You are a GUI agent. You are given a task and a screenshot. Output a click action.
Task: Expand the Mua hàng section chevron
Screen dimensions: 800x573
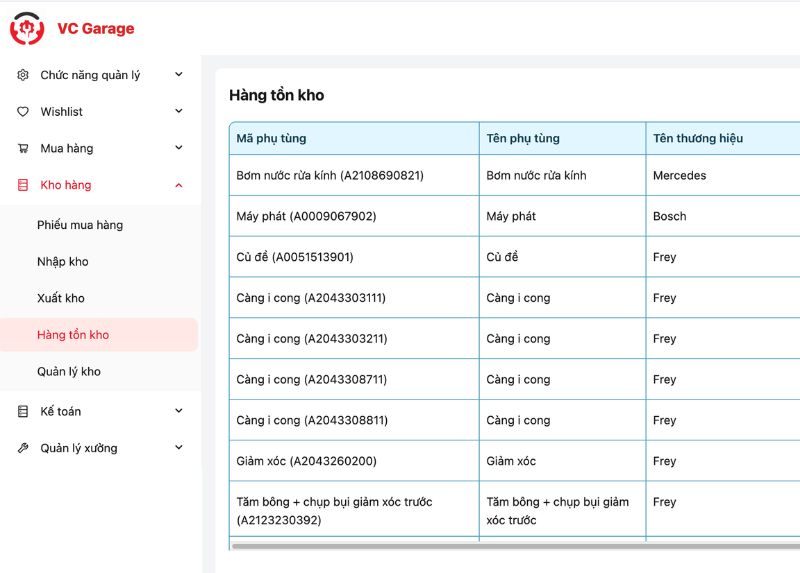(179, 148)
